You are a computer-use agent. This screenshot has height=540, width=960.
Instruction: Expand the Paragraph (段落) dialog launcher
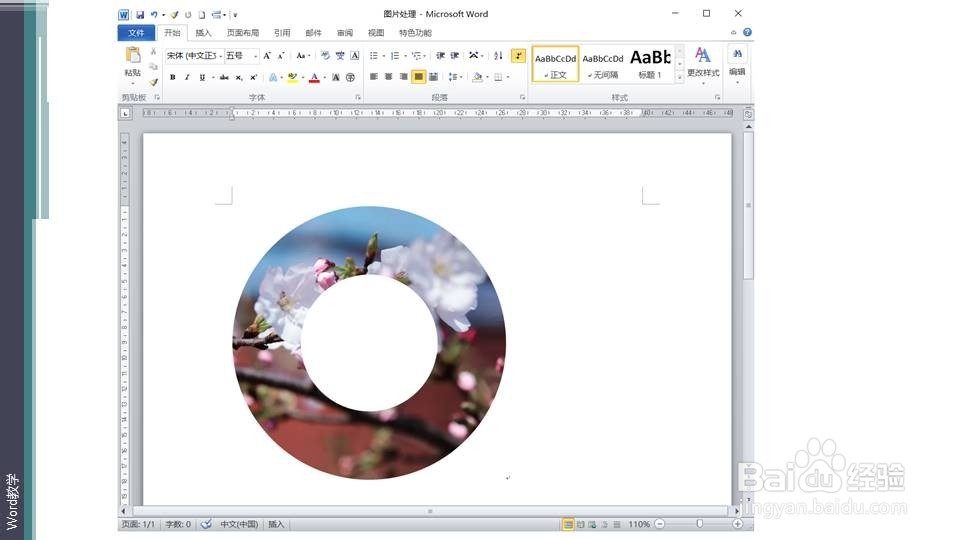pyautogui.click(x=522, y=97)
